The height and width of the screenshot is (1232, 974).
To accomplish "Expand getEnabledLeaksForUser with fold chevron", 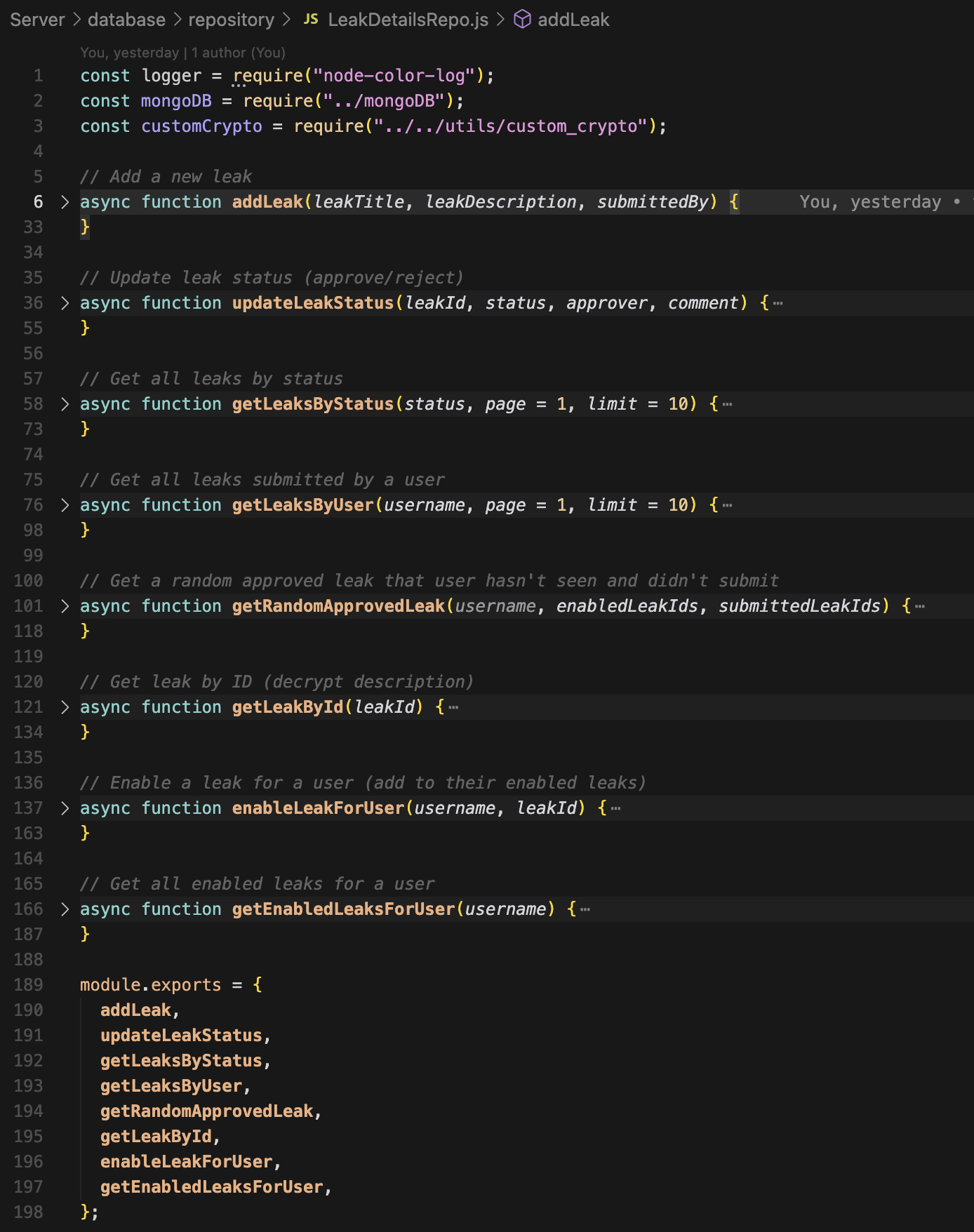I will [x=65, y=909].
